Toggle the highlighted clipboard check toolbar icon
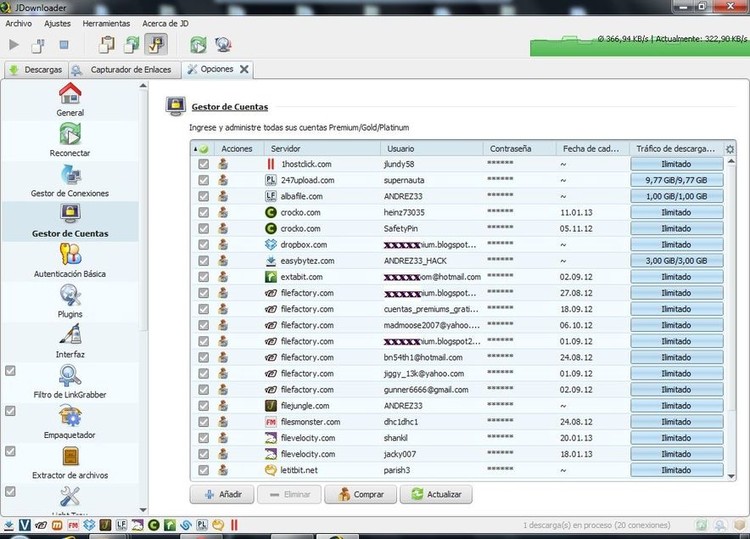The width and height of the screenshot is (750, 539). [x=156, y=44]
